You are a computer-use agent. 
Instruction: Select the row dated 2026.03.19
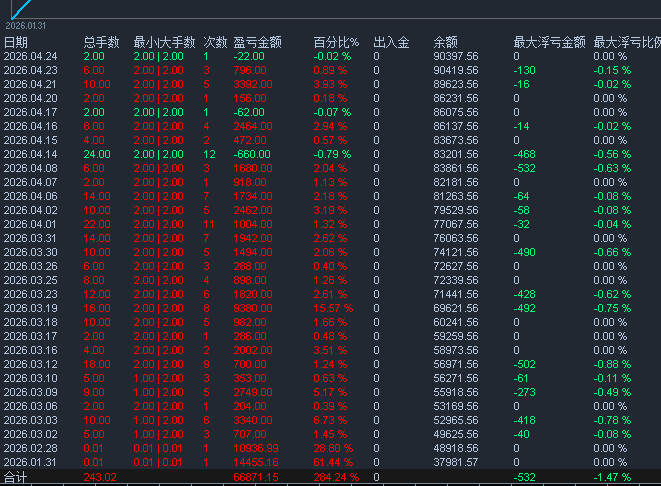click(x=30, y=309)
